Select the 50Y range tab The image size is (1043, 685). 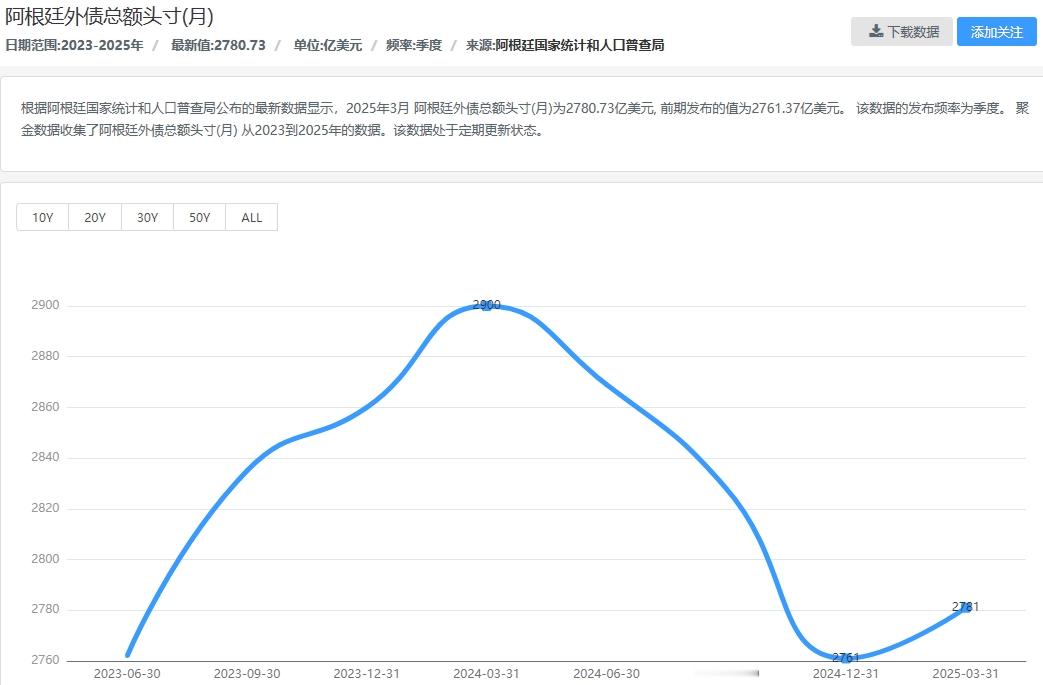(200, 217)
